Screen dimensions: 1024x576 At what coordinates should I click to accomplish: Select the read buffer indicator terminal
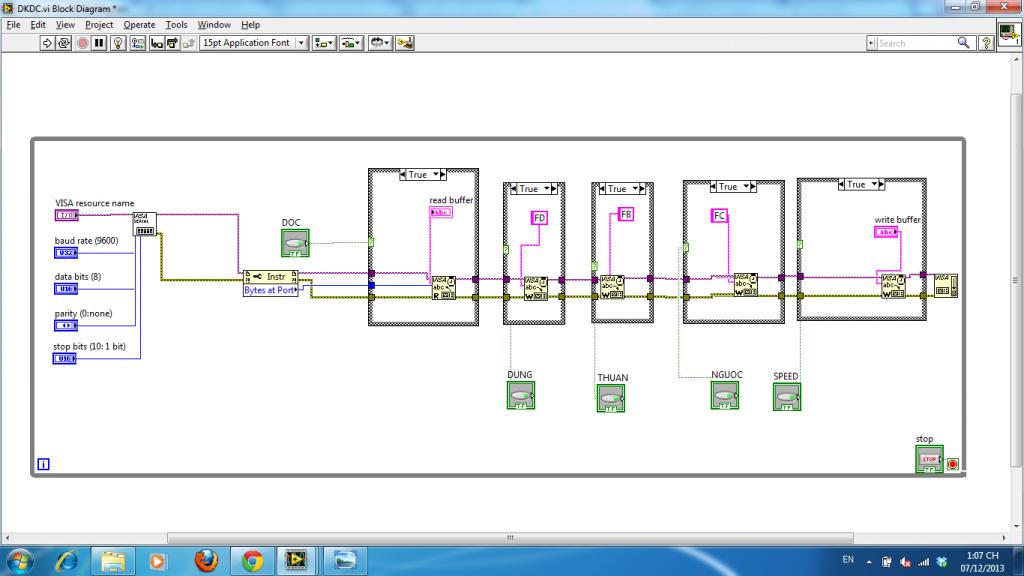click(441, 212)
